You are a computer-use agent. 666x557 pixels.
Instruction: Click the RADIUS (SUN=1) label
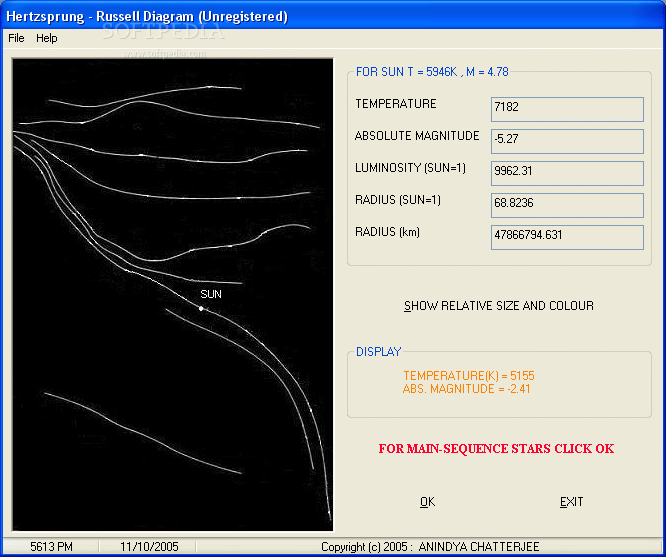coord(398,200)
